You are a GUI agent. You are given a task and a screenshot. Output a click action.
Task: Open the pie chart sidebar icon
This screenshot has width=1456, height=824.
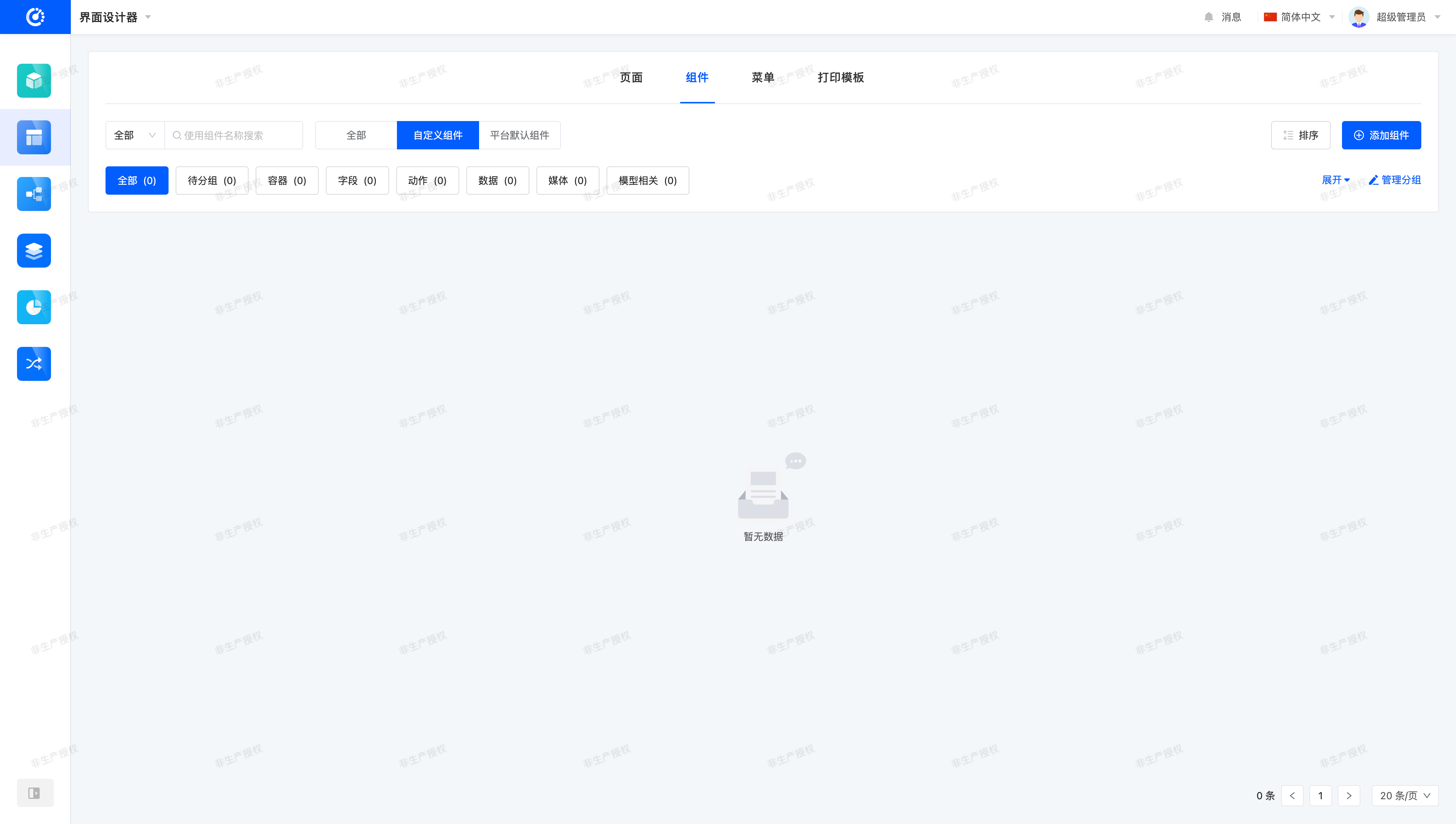click(34, 307)
